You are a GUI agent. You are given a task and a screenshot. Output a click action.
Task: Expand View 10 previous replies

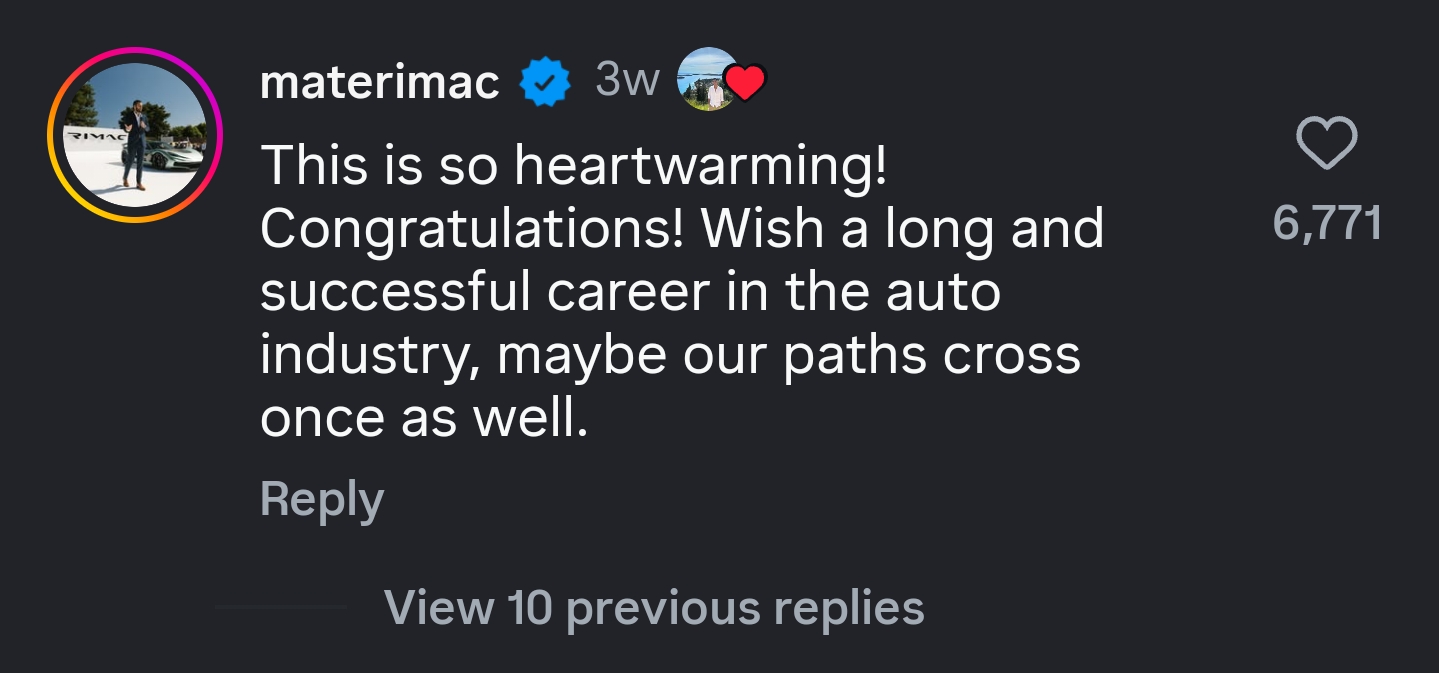tap(654, 607)
